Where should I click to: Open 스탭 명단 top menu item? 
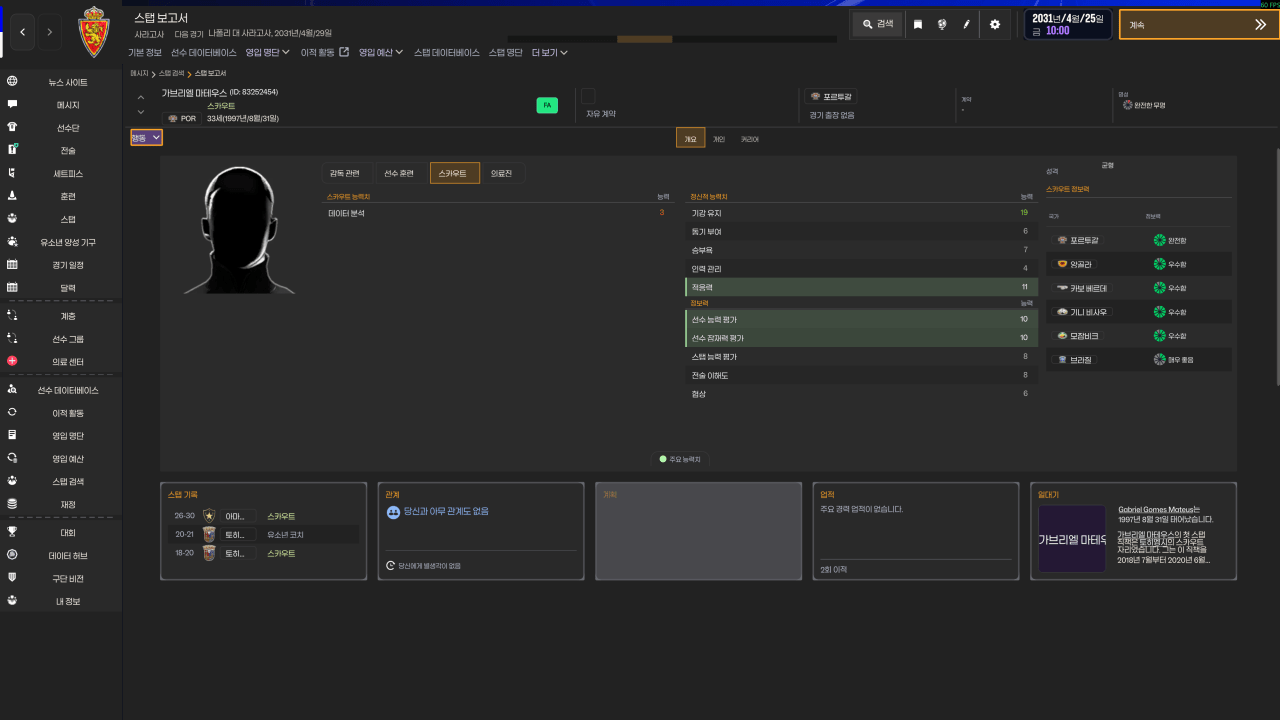(x=506, y=52)
